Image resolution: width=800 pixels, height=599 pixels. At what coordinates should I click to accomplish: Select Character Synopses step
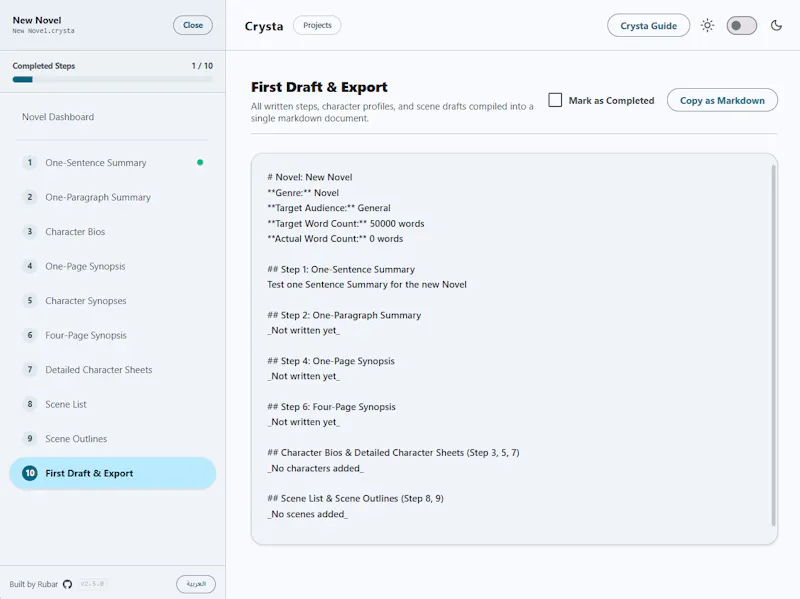[x=113, y=301]
